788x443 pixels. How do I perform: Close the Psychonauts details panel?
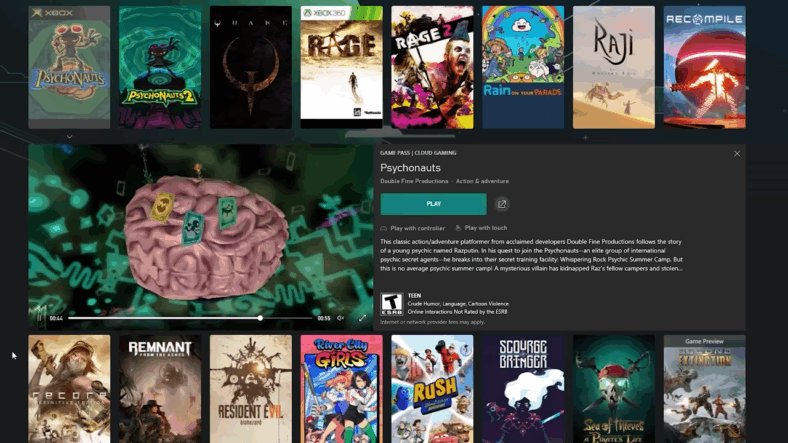click(x=737, y=153)
